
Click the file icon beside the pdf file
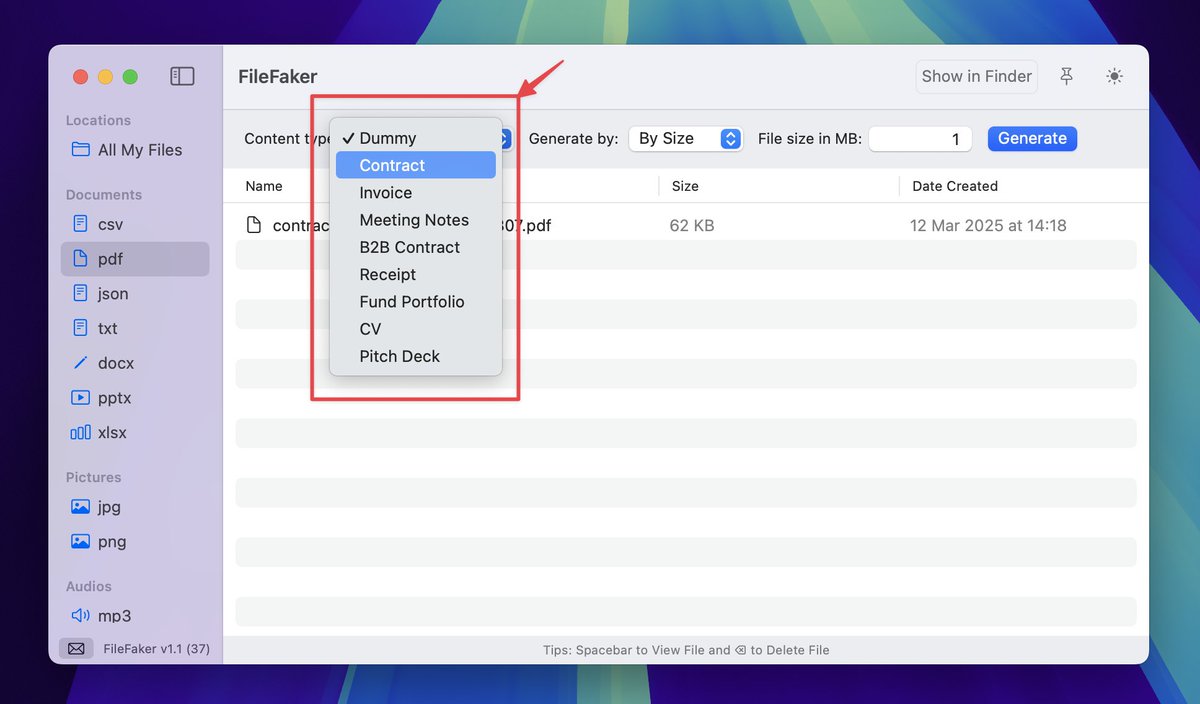(x=254, y=225)
